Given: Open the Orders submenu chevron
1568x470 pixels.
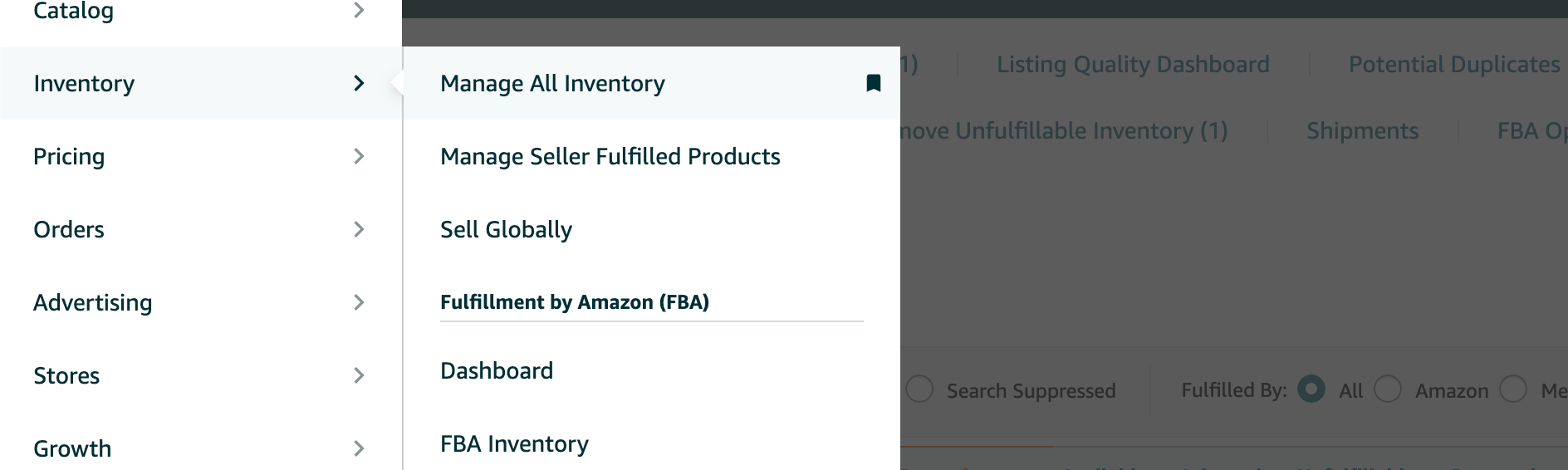Looking at the screenshot, I should (359, 229).
